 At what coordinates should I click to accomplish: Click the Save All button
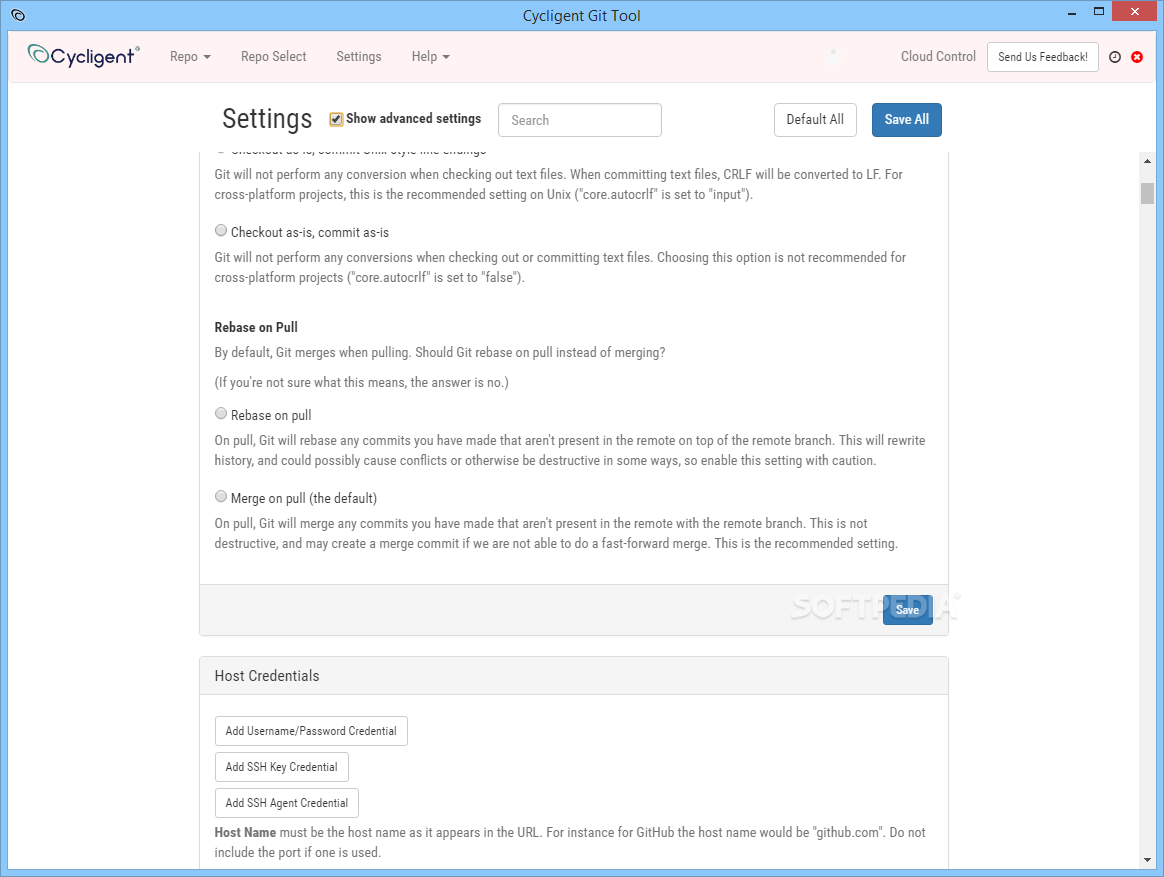coord(906,120)
